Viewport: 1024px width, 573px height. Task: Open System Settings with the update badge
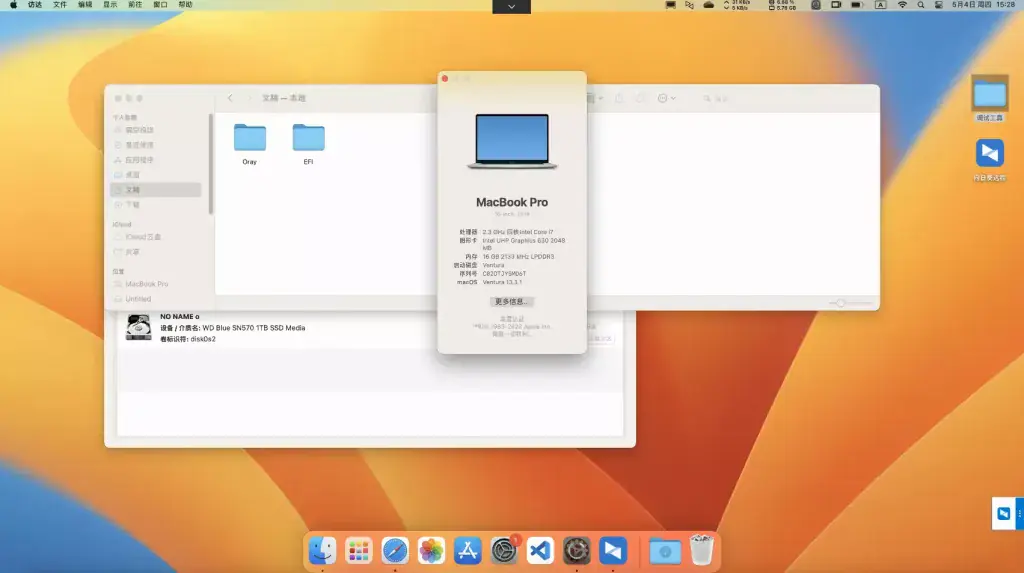(504, 551)
